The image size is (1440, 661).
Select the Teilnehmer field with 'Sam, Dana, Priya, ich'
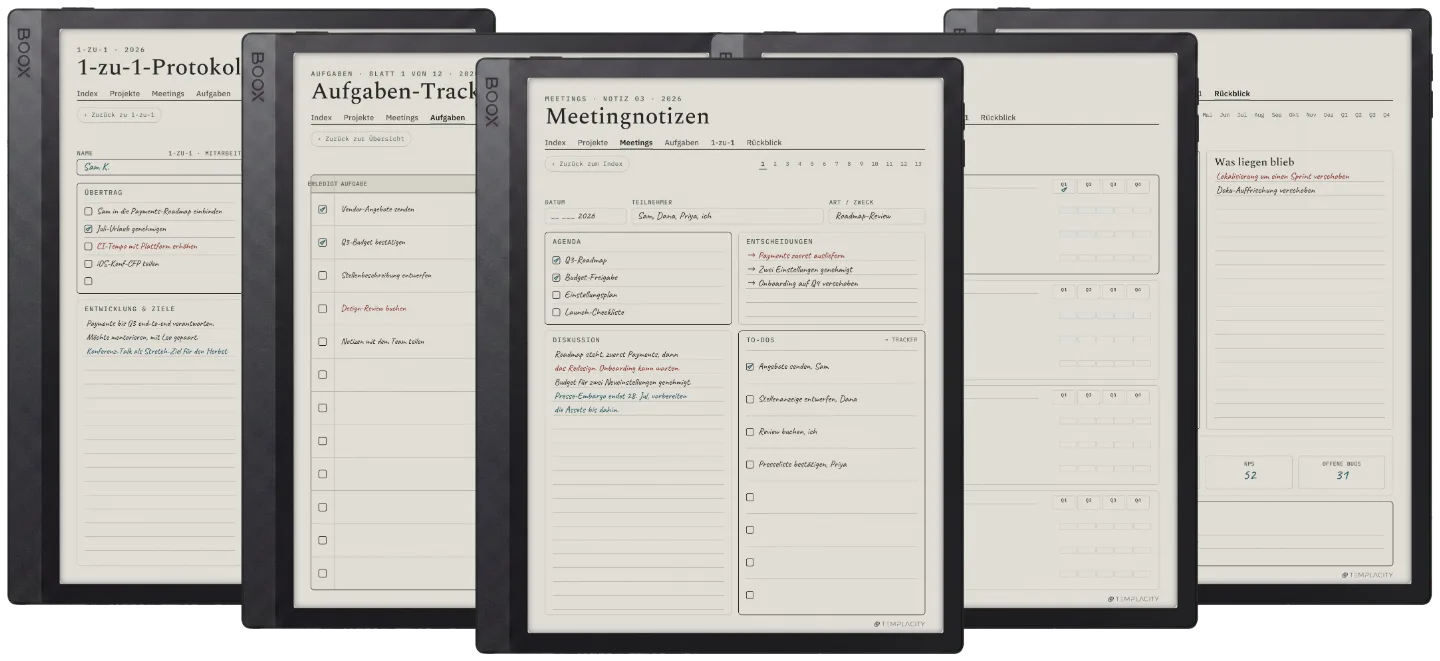(x=725, y=215)
